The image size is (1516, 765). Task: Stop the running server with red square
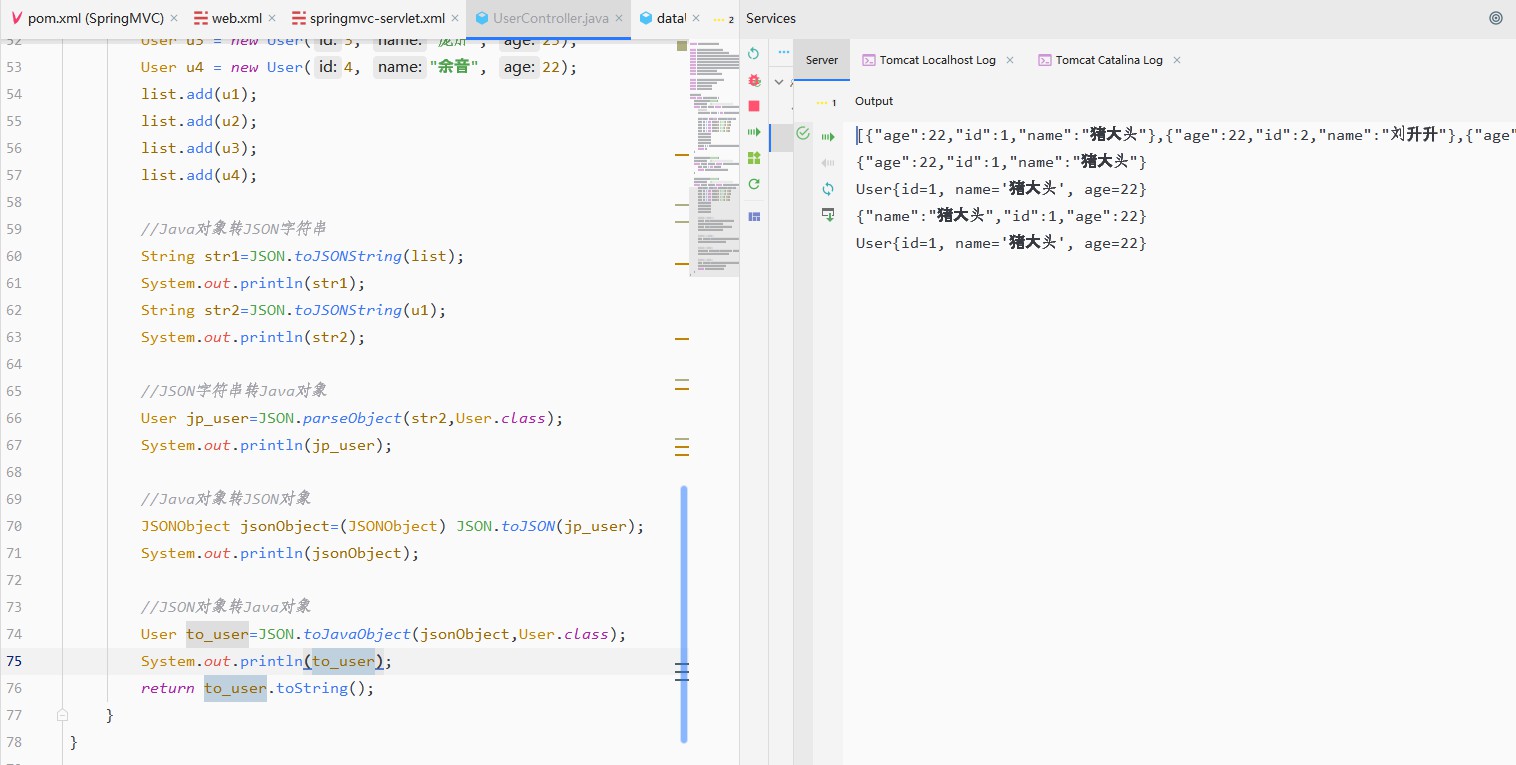[754, 106]
